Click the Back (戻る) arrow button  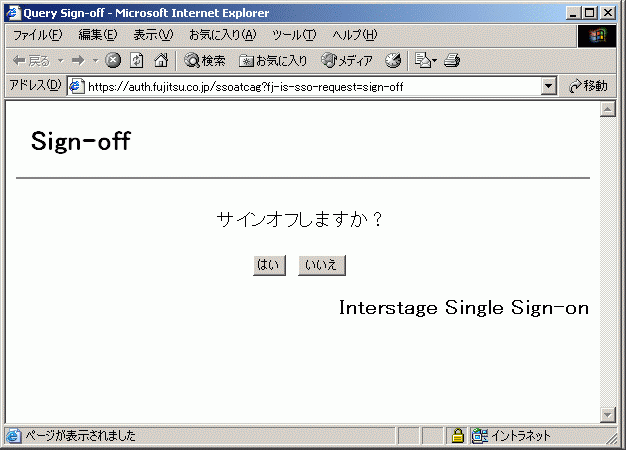tap(31, 61)
